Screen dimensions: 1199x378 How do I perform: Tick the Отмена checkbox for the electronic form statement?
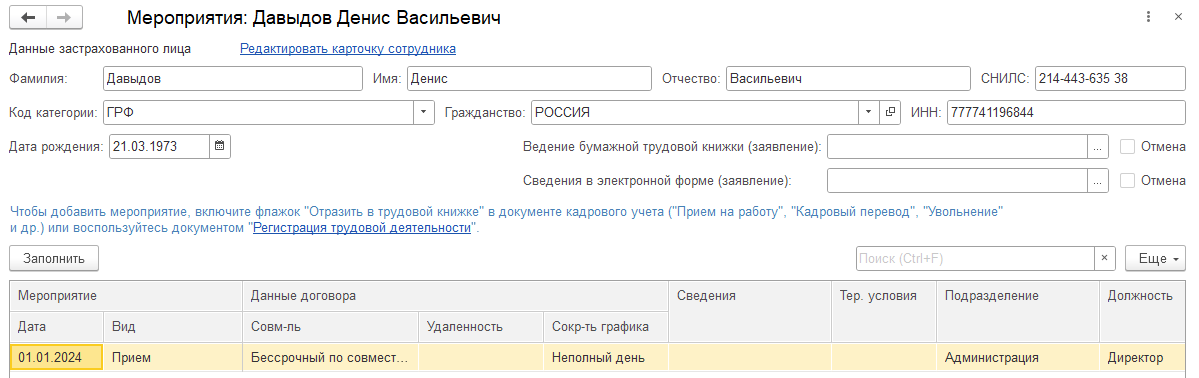(1127, 181)
